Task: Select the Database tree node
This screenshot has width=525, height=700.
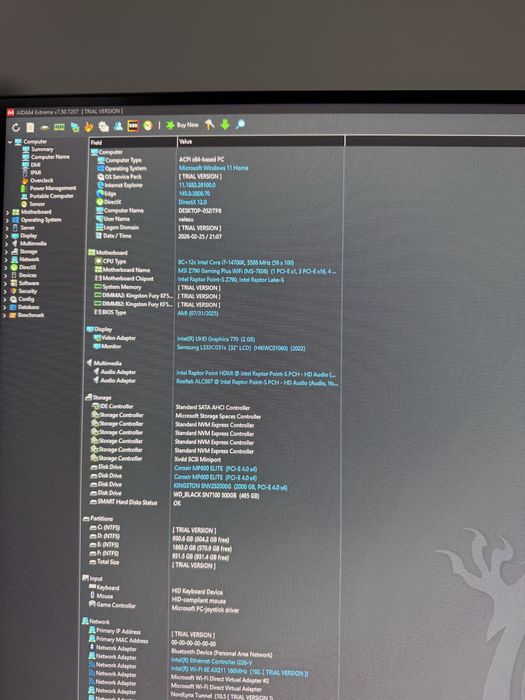Action: click(29, 308)
